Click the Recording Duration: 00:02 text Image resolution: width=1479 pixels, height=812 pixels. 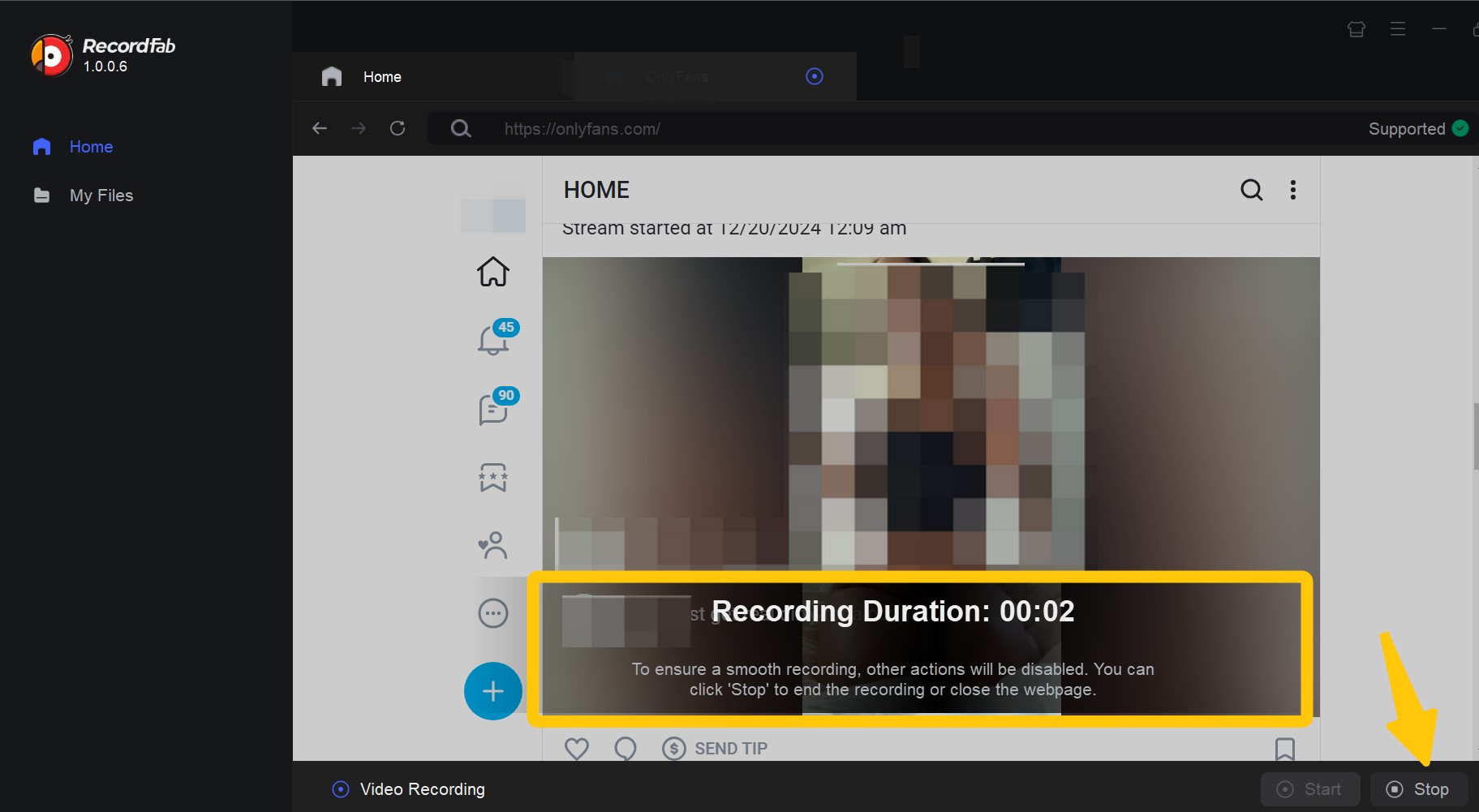click(x=892, y=611)
